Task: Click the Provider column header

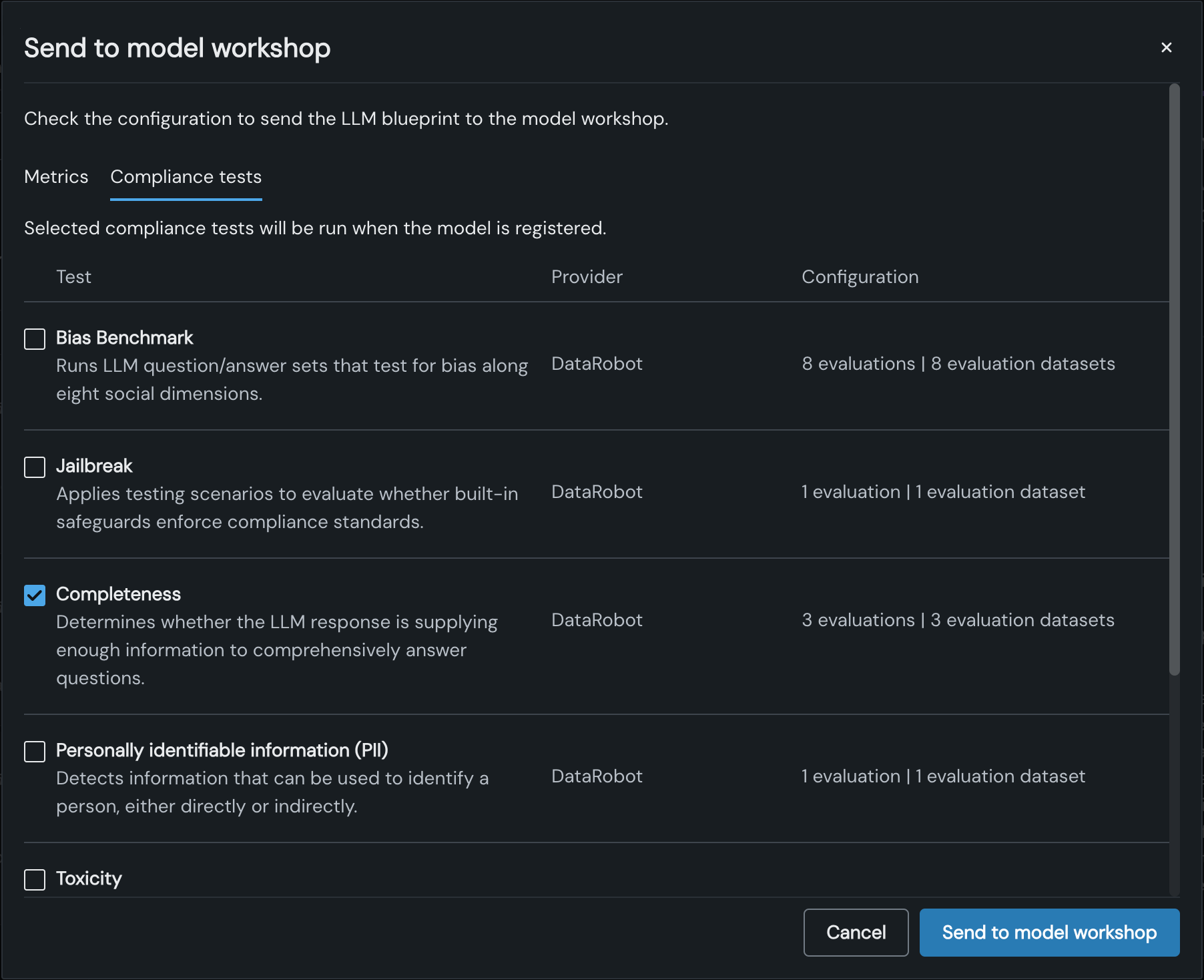Action: [587, 277]
